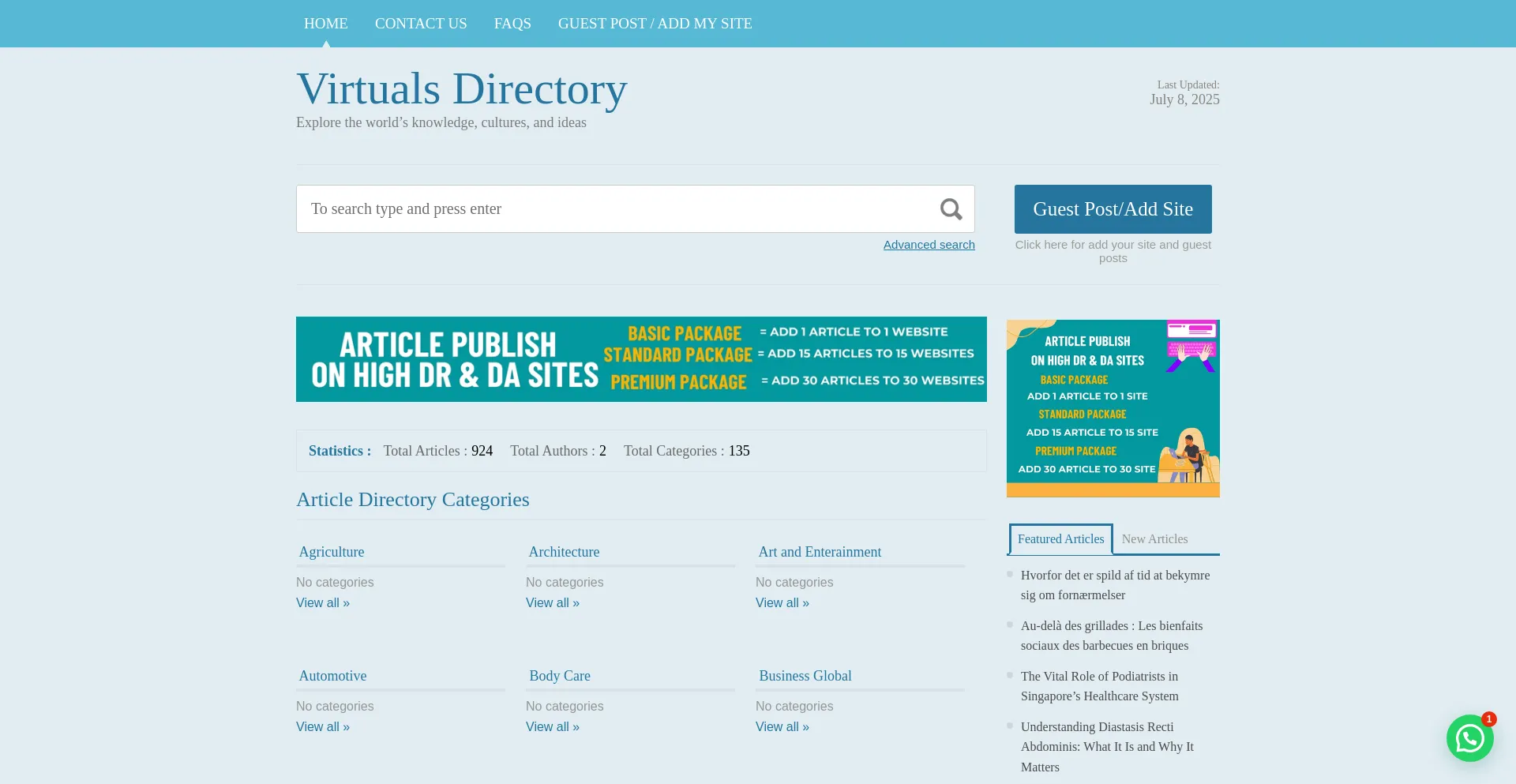This screenshot has height=784, width=1516.
Task: Click the Total Authors : 2 statistic
Action: 558,451
